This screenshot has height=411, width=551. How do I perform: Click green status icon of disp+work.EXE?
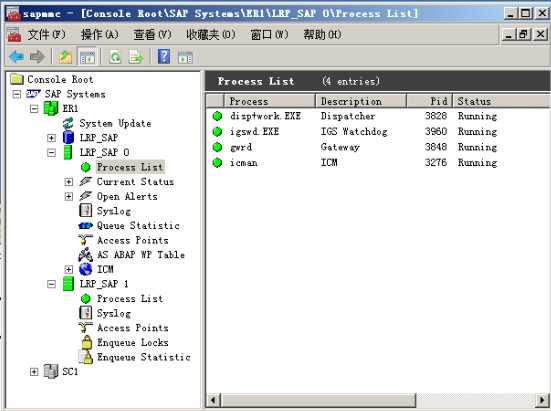click(x=218, y=116)
